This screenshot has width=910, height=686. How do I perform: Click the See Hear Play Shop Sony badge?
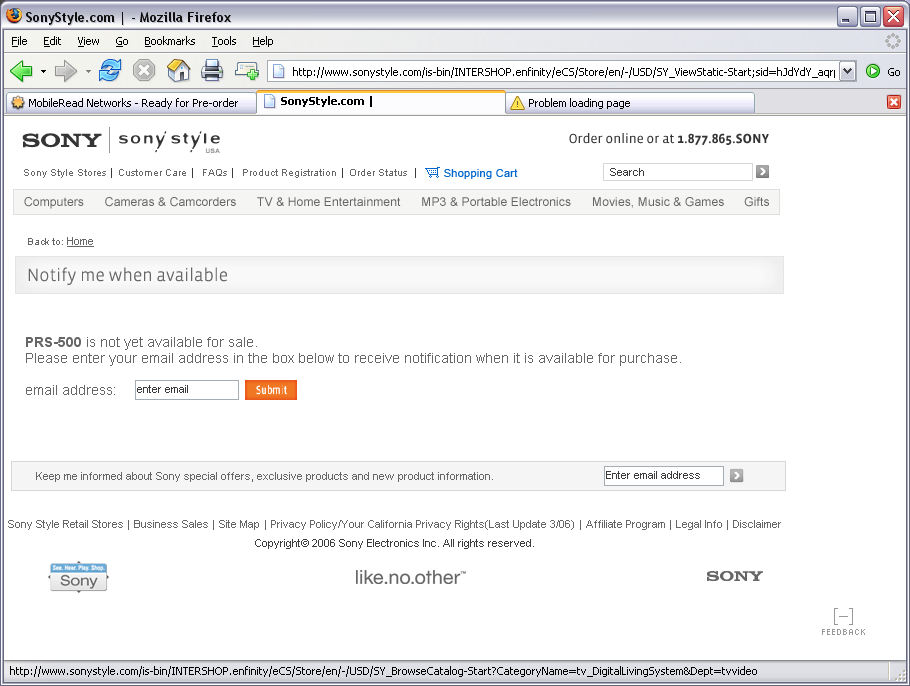pyautogui.click(x=78, y=577)
